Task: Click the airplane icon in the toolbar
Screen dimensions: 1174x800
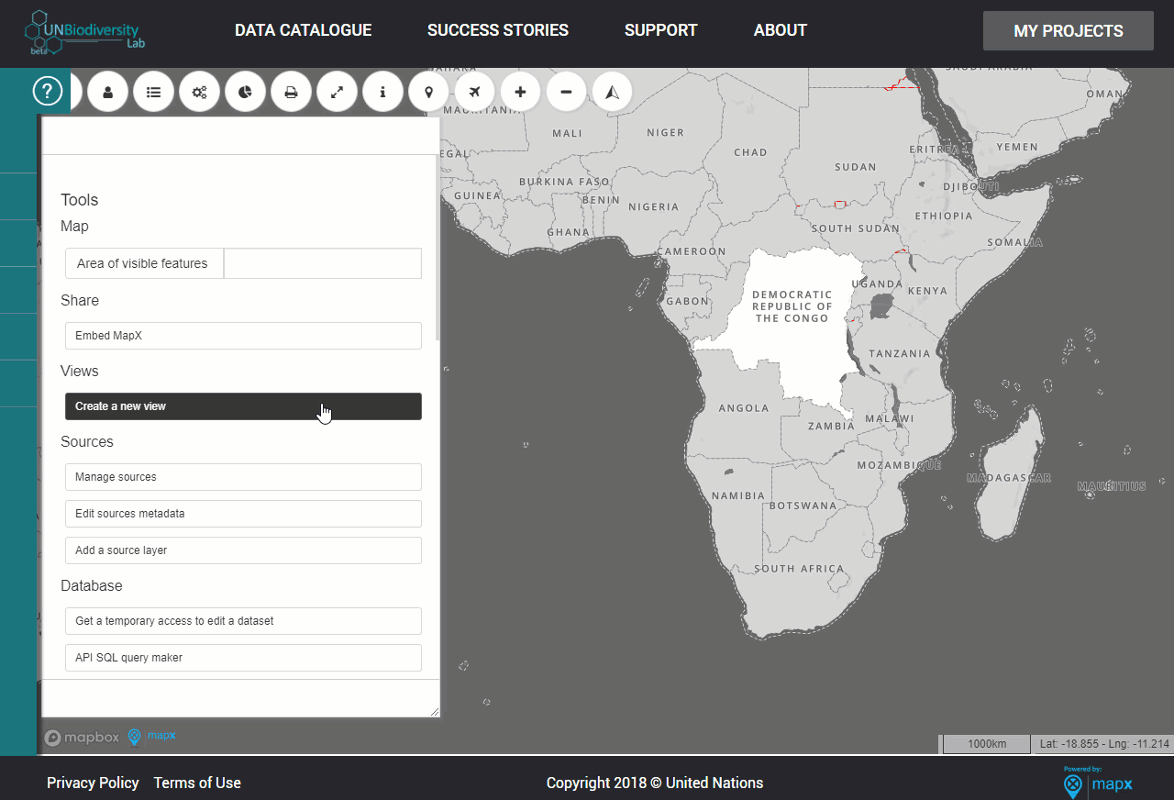Action: pyautogui.click(x=475, y=92)
